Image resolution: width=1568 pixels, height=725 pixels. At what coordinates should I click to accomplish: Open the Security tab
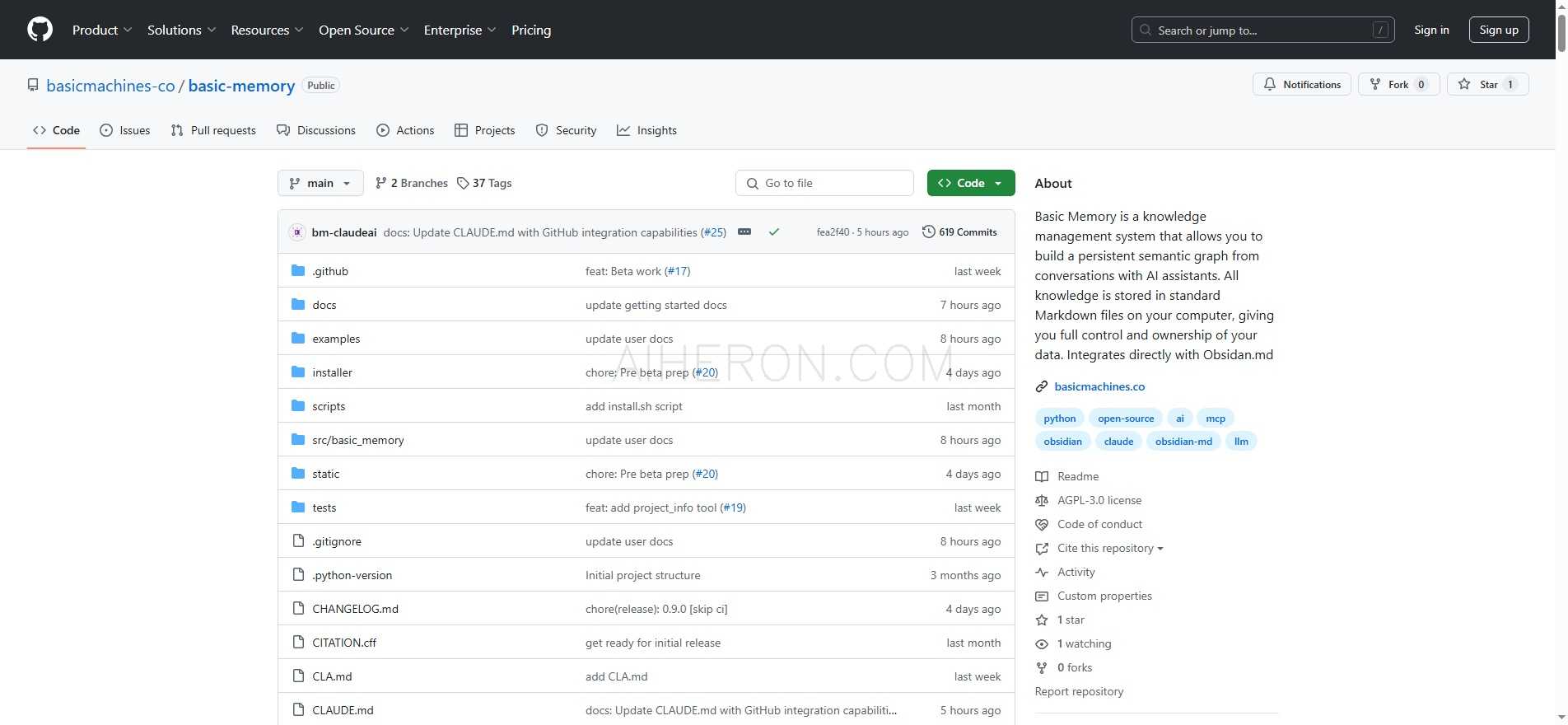coord(566,130)
